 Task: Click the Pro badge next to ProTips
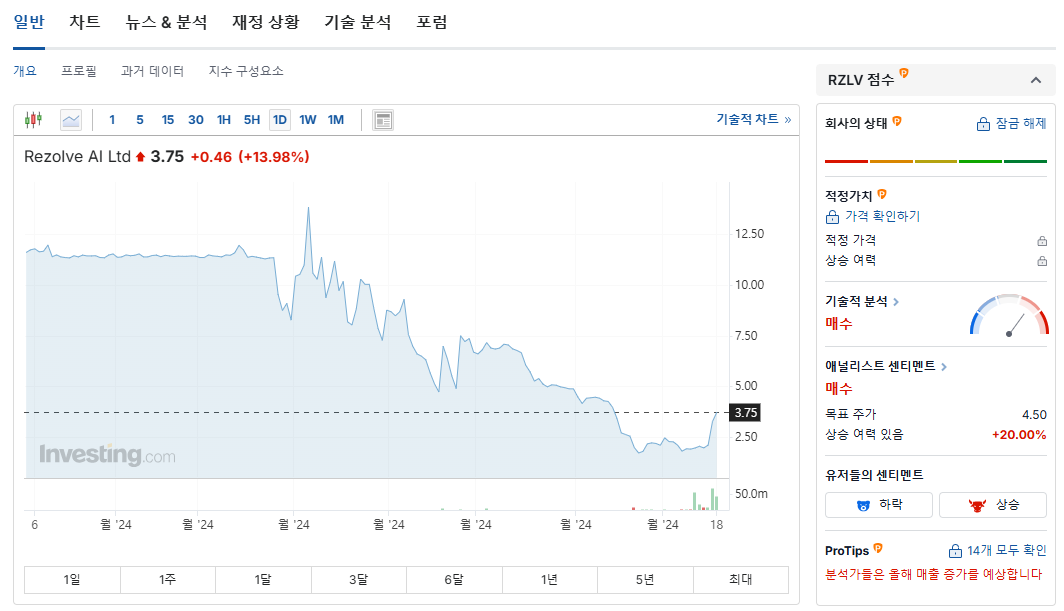(x=878, y=549)
